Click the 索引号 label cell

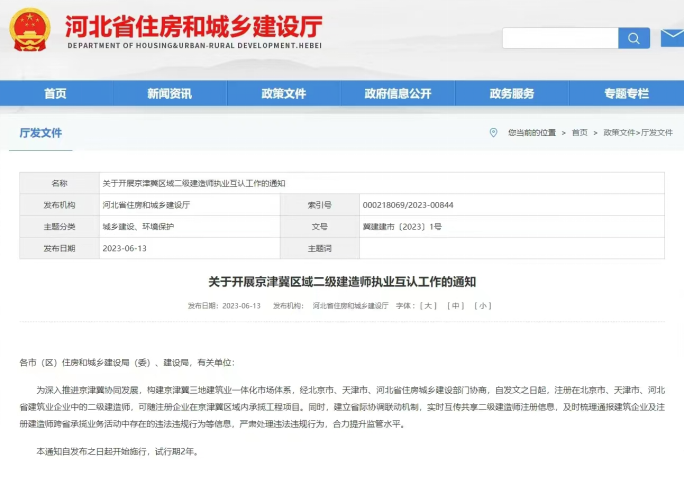[x=320, y=205]
